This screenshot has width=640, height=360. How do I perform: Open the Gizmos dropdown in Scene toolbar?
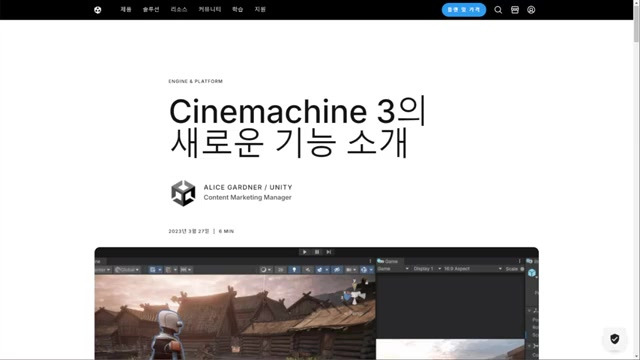pyautogui.click(x=366, y=269)
